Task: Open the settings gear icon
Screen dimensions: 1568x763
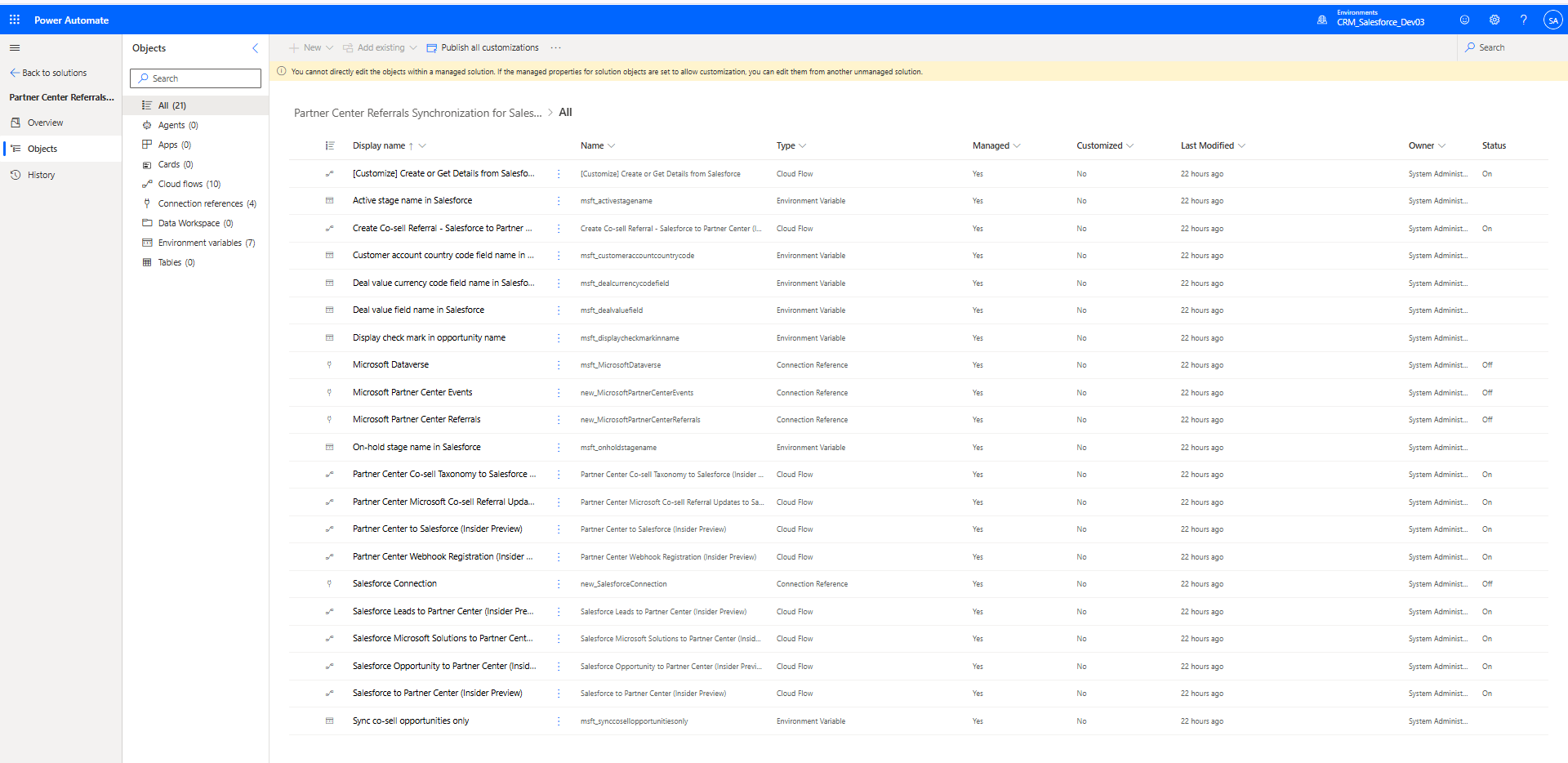Action: click(x=1494, y=20)
